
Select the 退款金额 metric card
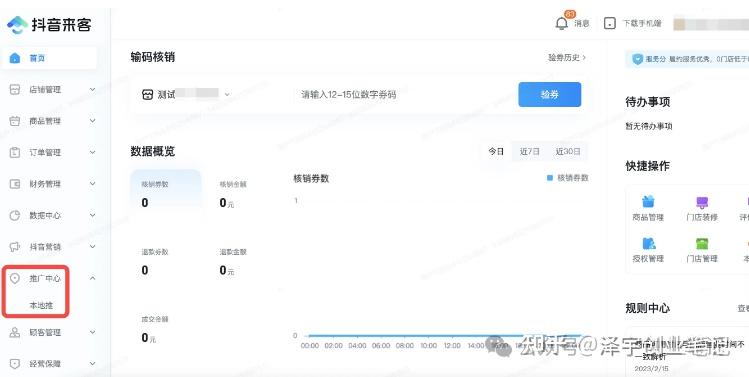(x=234, y=262)
